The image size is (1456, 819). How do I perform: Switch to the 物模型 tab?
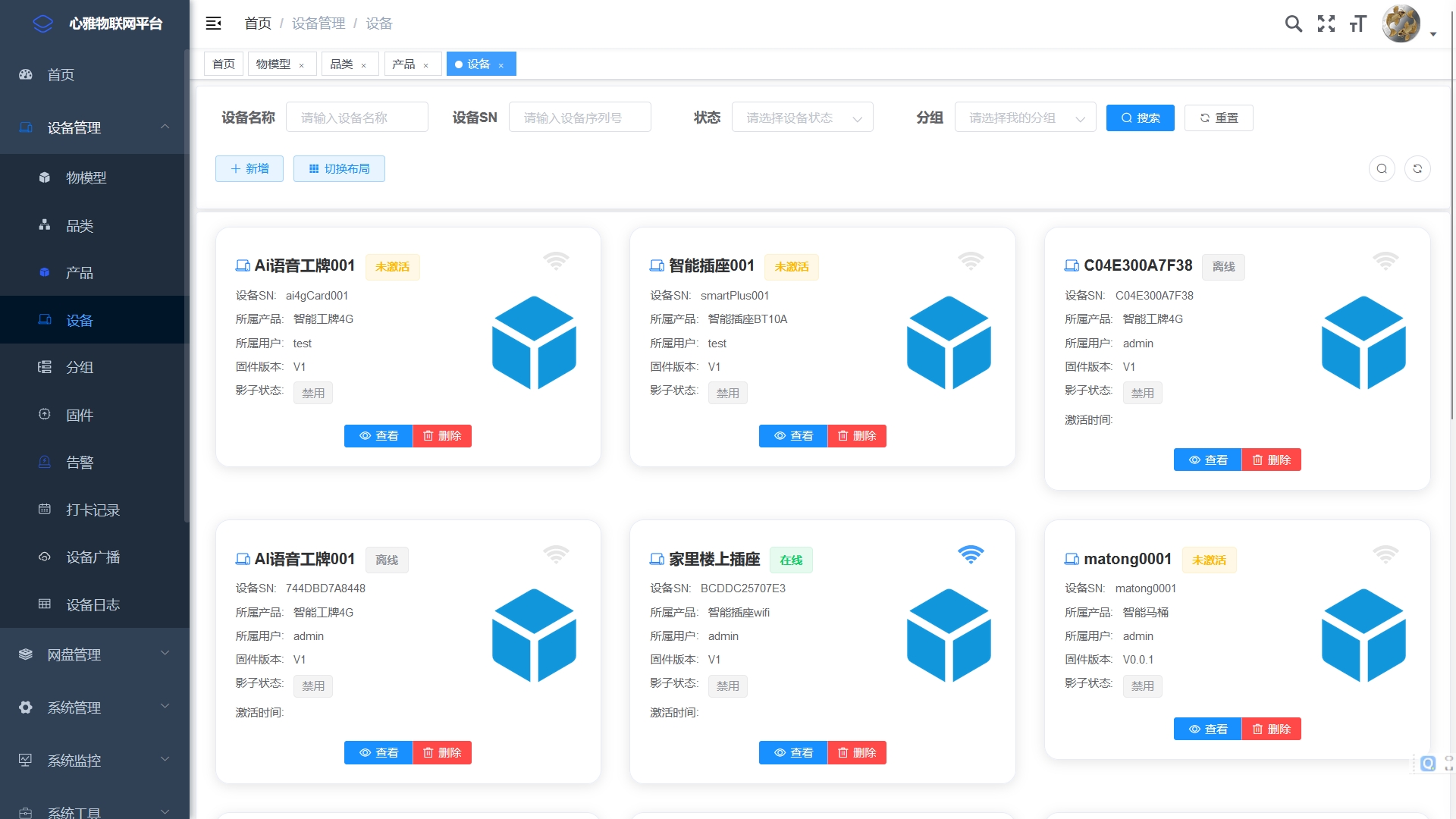coord(273,64)
